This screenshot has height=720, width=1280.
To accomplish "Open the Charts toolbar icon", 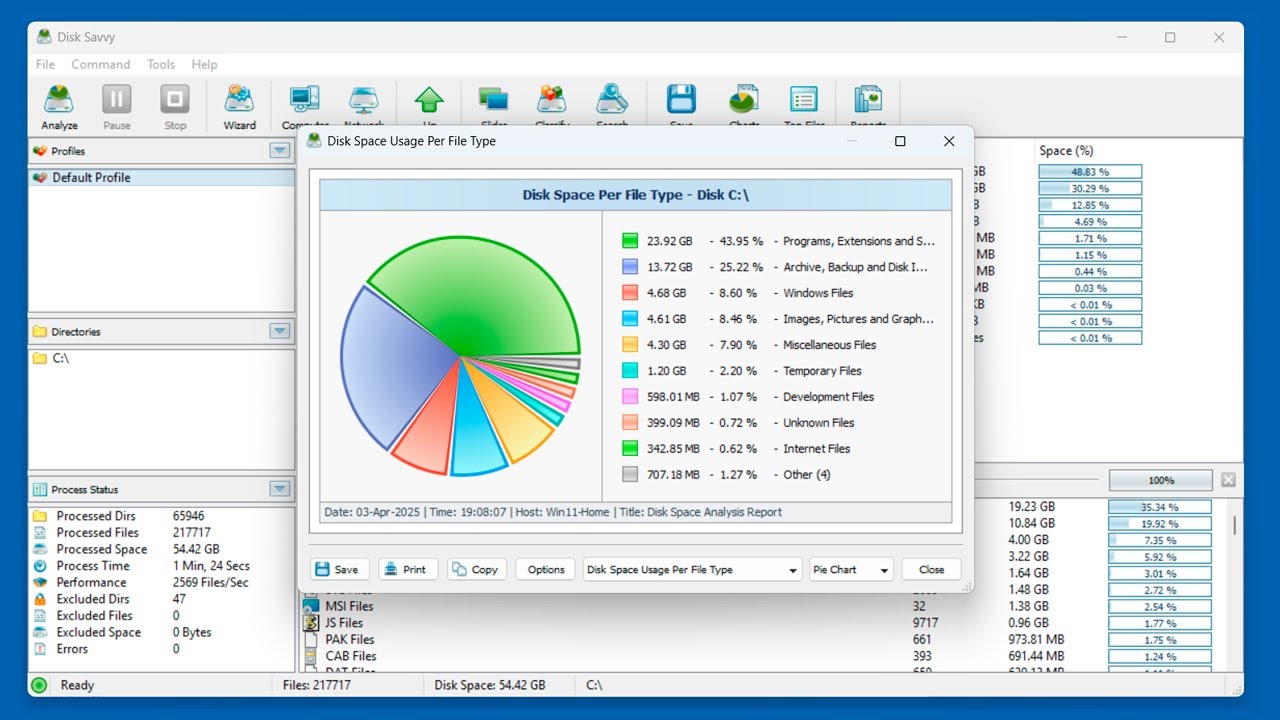I will click(x=743, y=100).
